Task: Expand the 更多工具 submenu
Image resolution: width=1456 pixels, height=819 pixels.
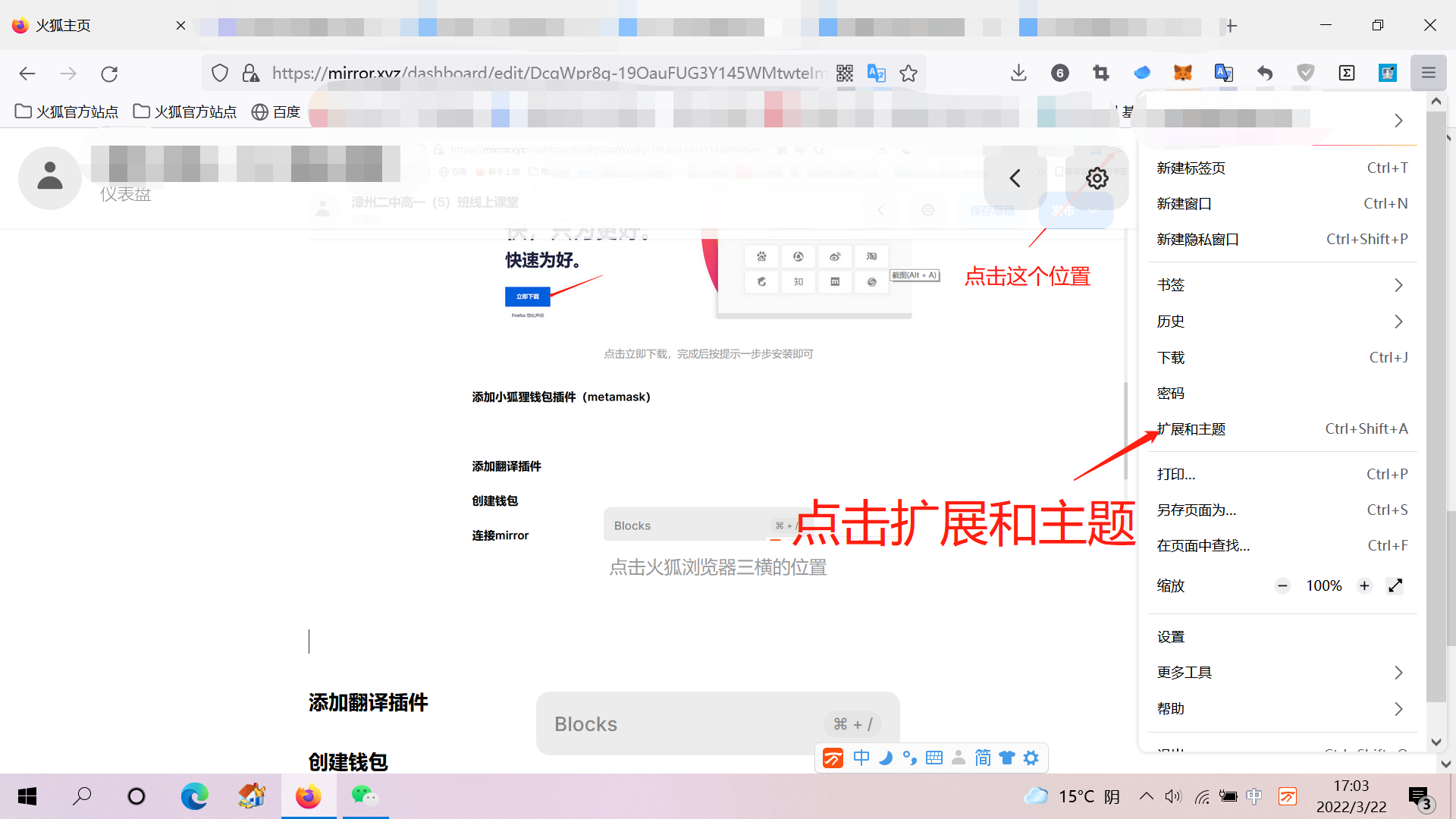Action: point(1282,673)
